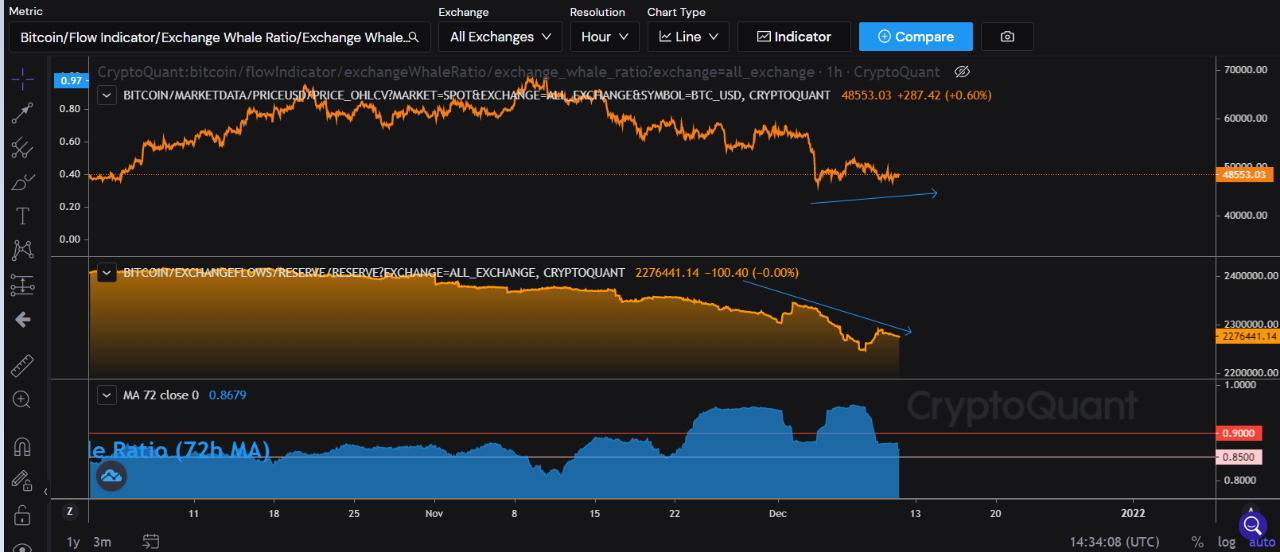This screenshot has height=552, width=1280.
Task: Click the exchange reserve legend title
Action: point(374,272)
